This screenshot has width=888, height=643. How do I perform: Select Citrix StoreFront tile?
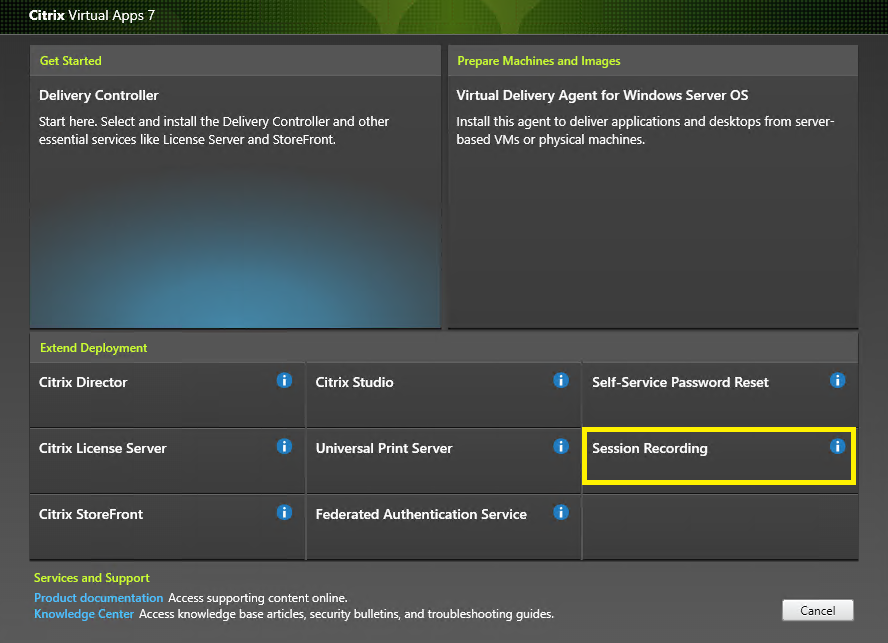tap(167, 527)
